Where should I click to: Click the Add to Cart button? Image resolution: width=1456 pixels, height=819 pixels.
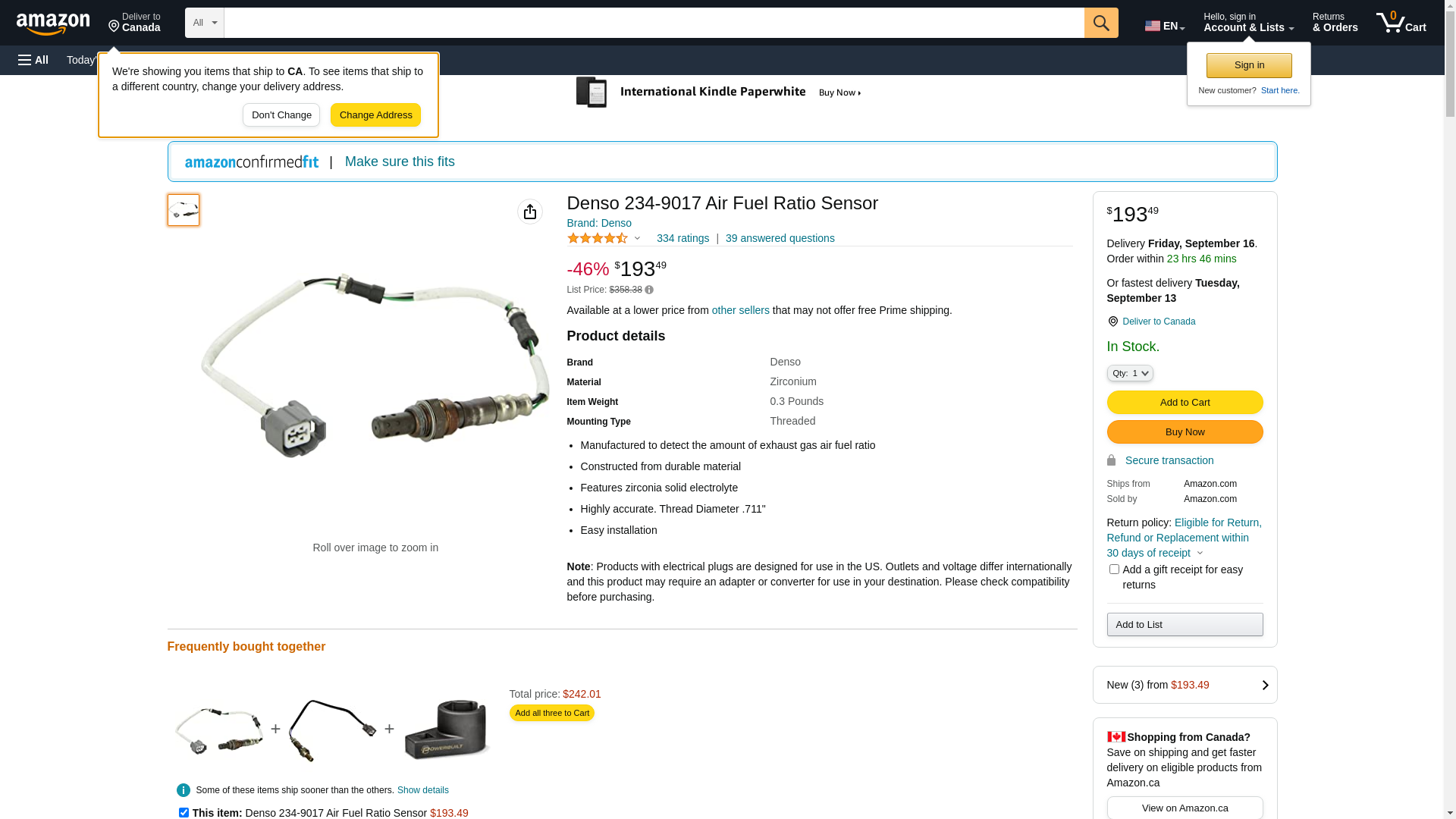[1185, 402]
